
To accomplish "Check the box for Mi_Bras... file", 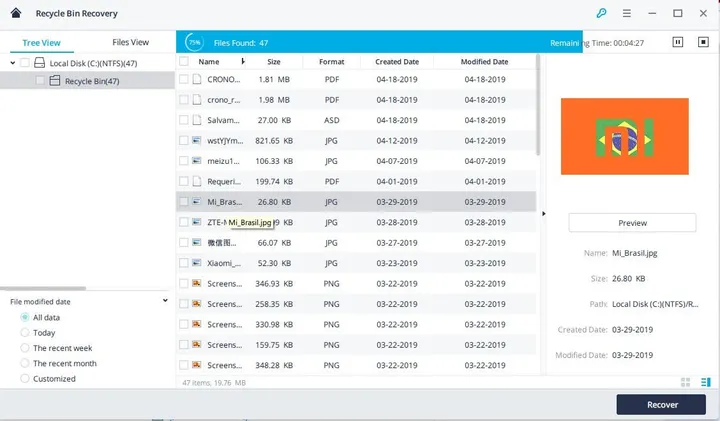I will coord(184,201).
